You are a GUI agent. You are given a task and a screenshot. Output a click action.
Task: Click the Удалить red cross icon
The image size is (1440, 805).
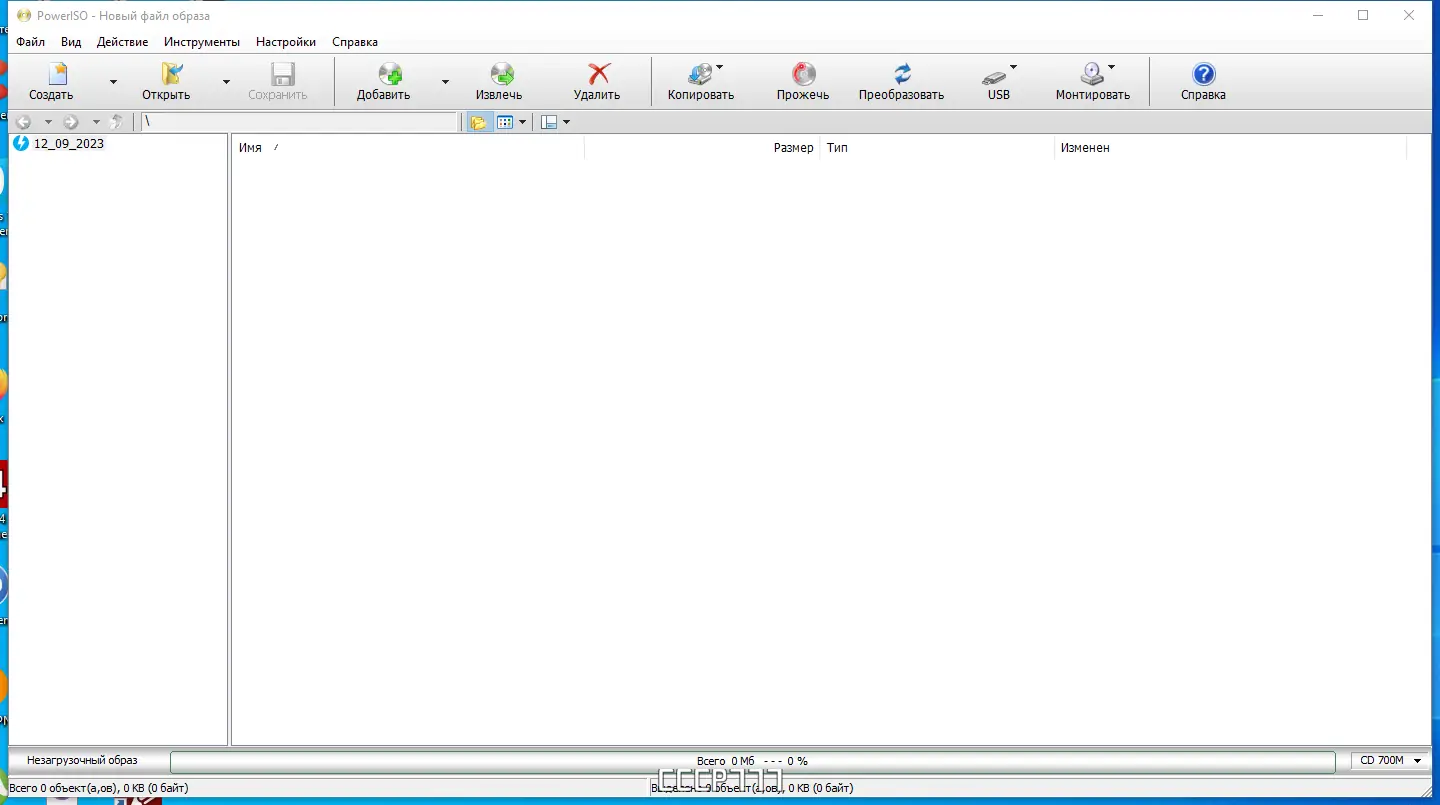[599, 74]
